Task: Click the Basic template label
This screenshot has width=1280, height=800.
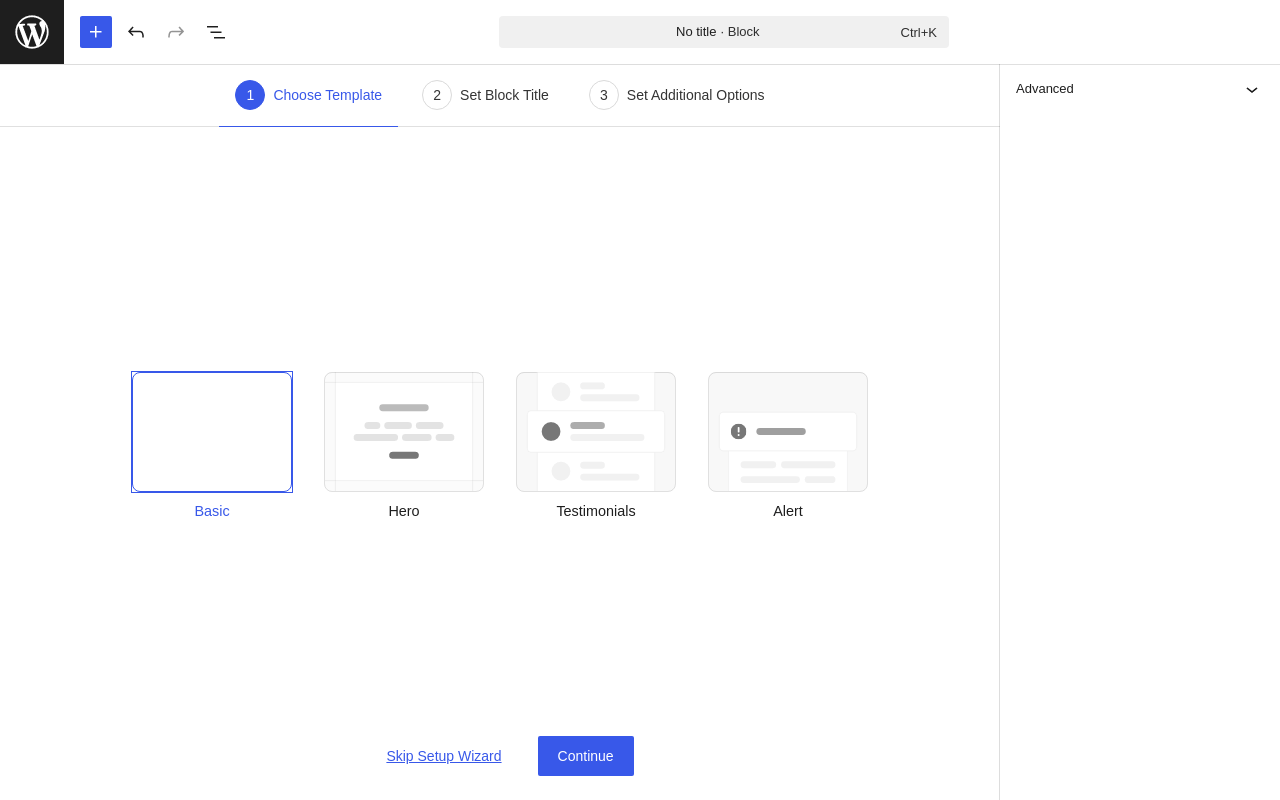Action: [212, 511]
